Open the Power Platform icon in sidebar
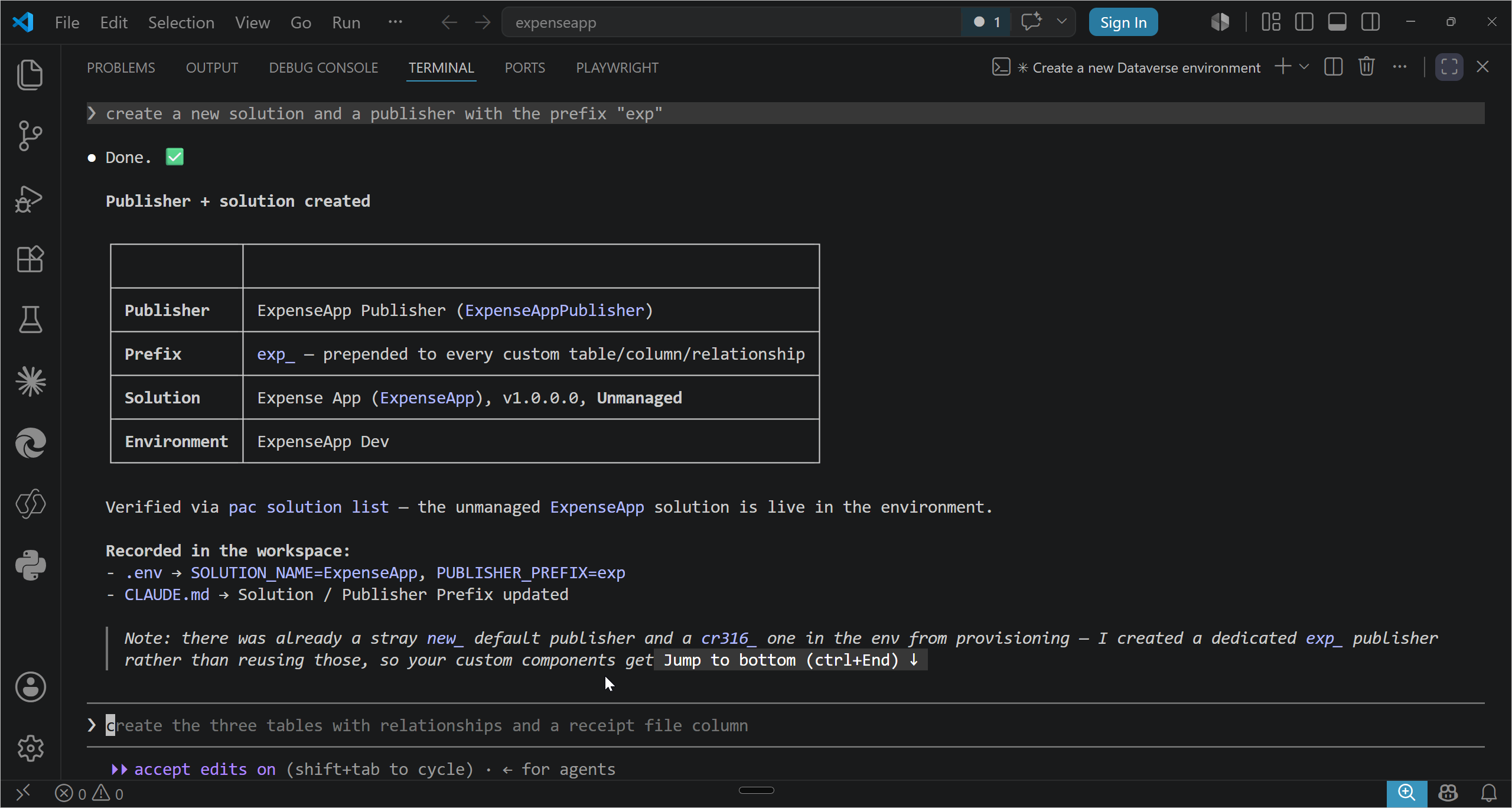The height and width of the screenshot is (808, 1512). point(30,504)
